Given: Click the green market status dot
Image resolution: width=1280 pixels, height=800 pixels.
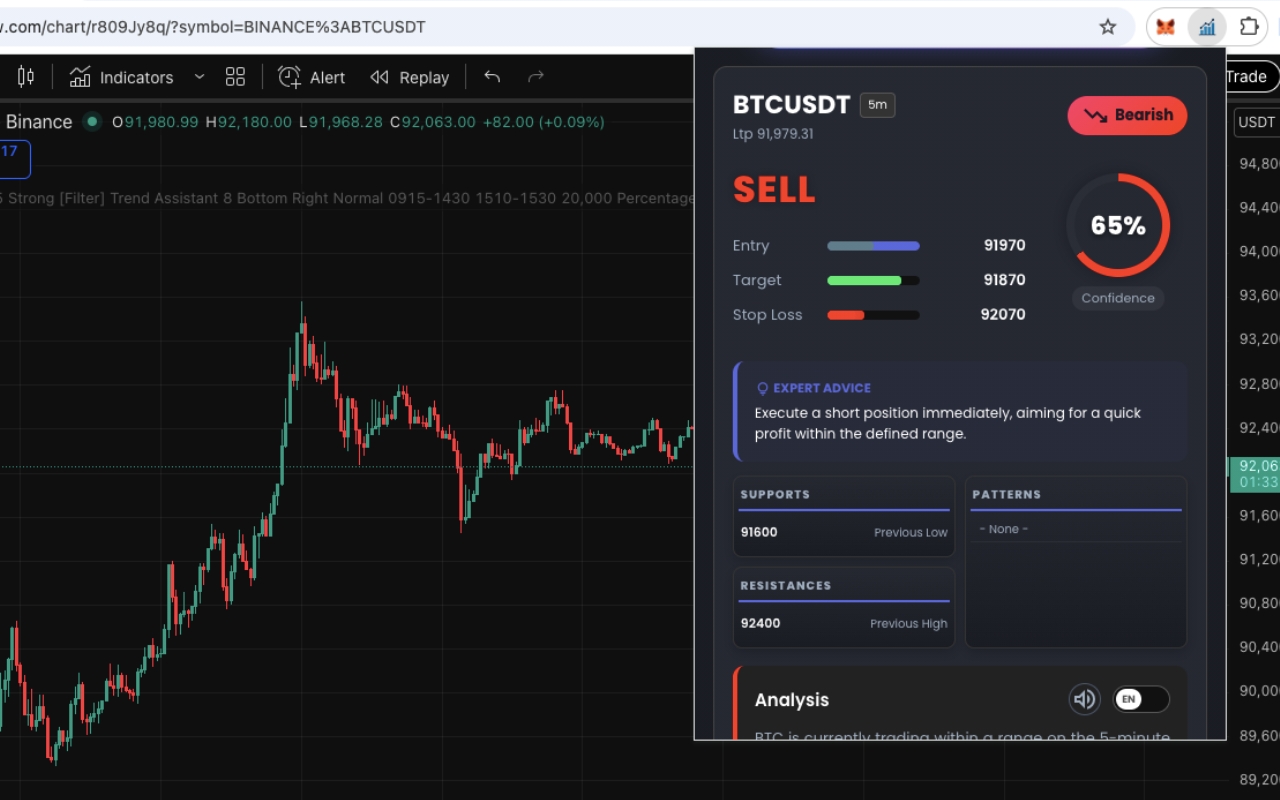Looking at the screenshot, I should (x=92, y=122).
